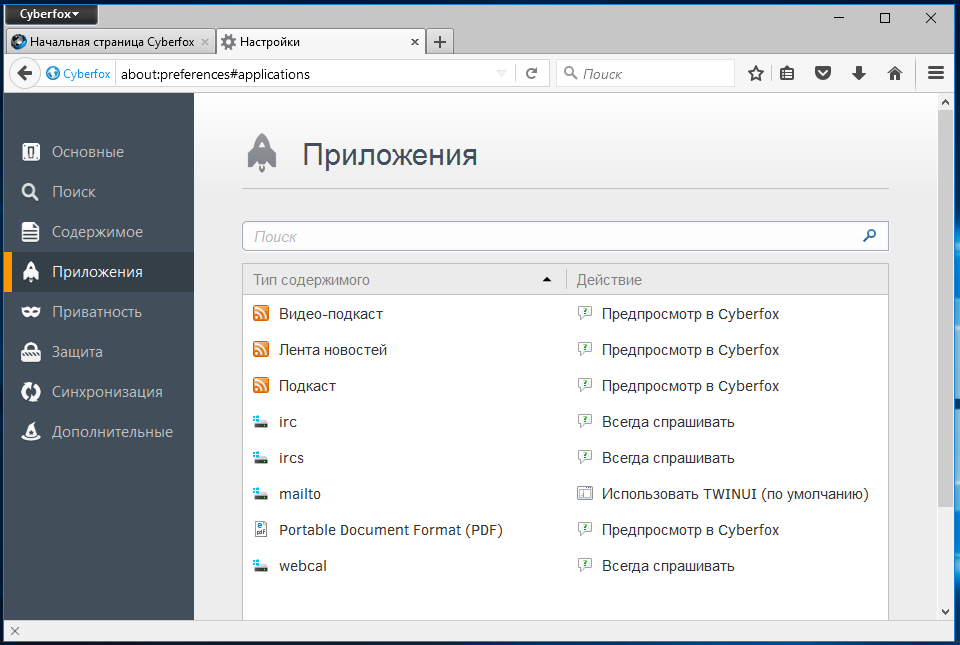Image resolution: width=960 pixels, height=645 pixels.
Task: Reload the current page
Action: 531,73
